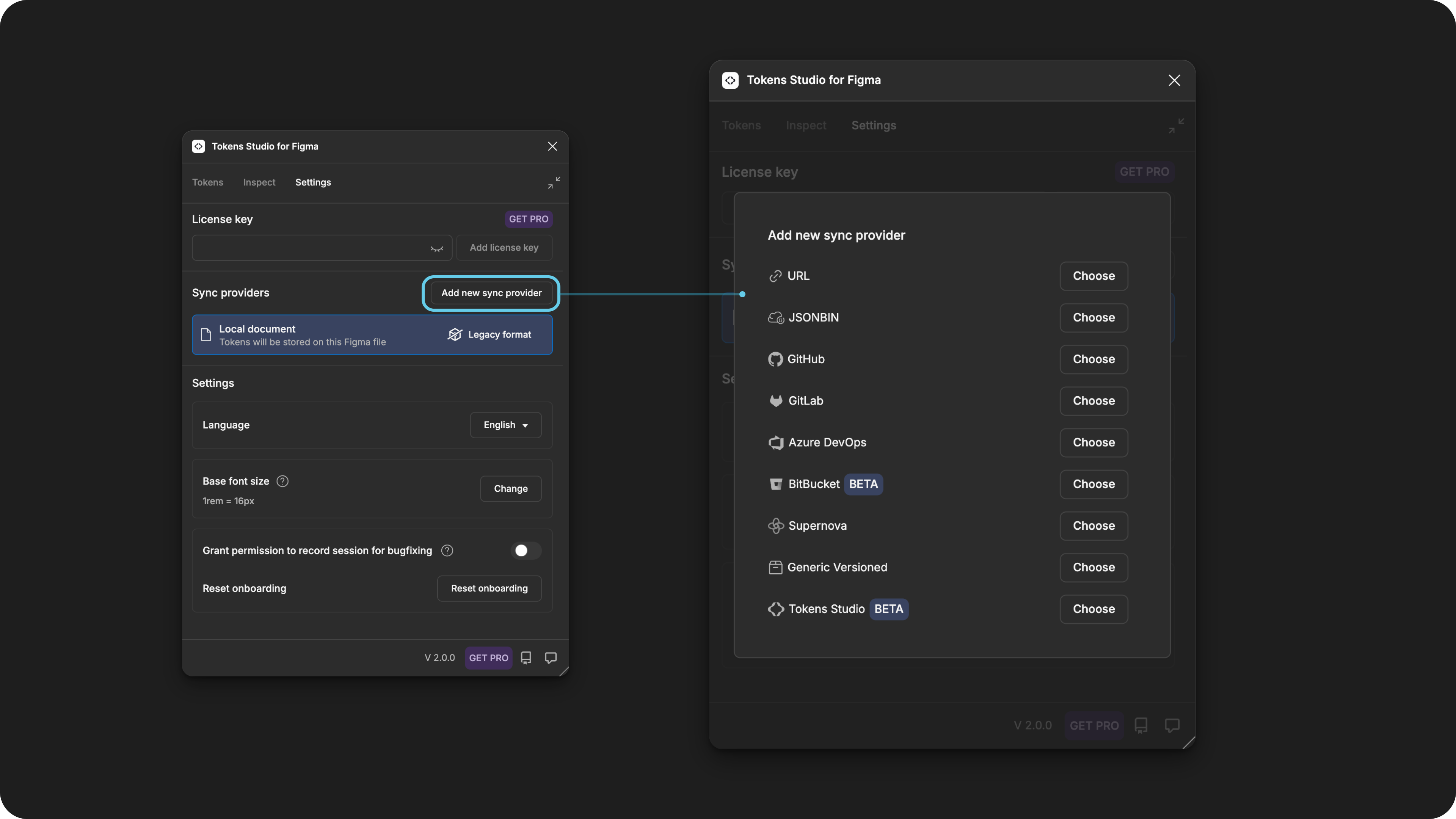The height and width of the screenshot is (819, 1456).
Task: Toggle record session for bugfixing switch
Action: [526, 551]
